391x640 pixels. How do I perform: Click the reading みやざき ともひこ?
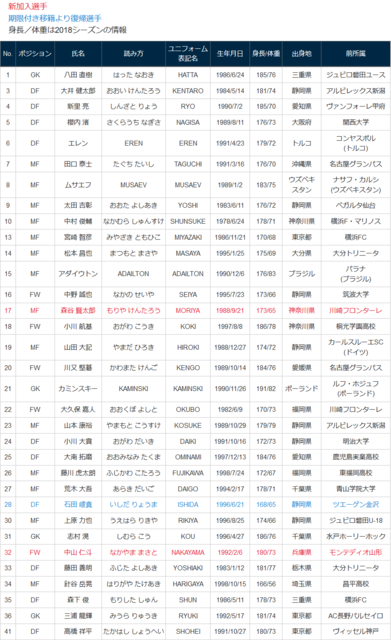tap(133, 237)
